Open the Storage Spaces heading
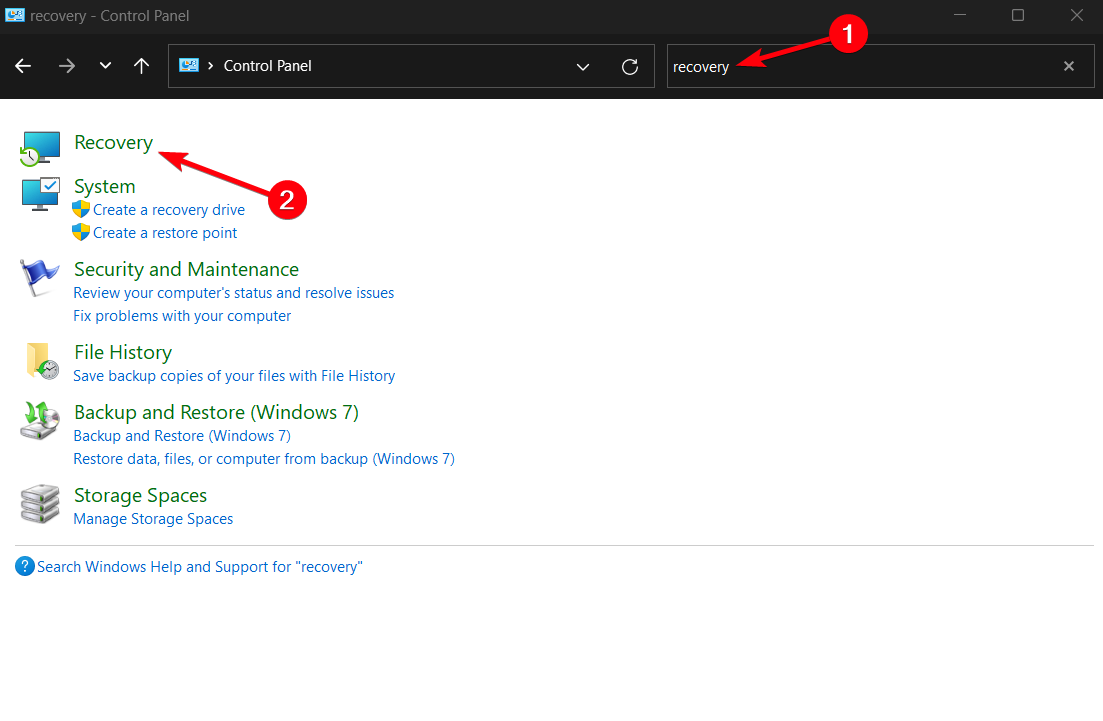Image resolution: width=1103 pixels, height=721 pixels. pyautogui.click(x=141, y=495)
